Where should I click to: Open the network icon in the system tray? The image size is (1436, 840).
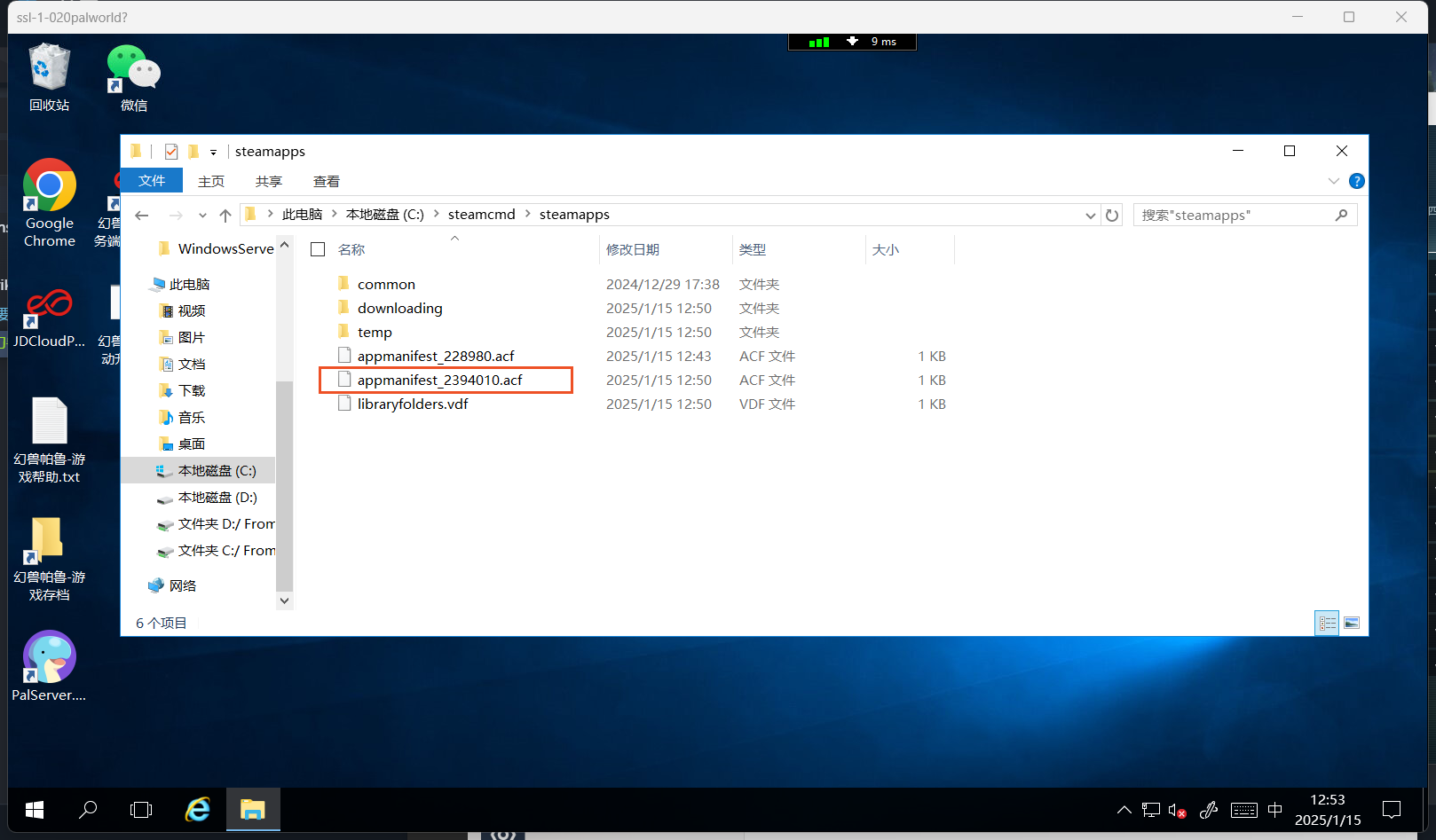click(x=1151, y=809)
